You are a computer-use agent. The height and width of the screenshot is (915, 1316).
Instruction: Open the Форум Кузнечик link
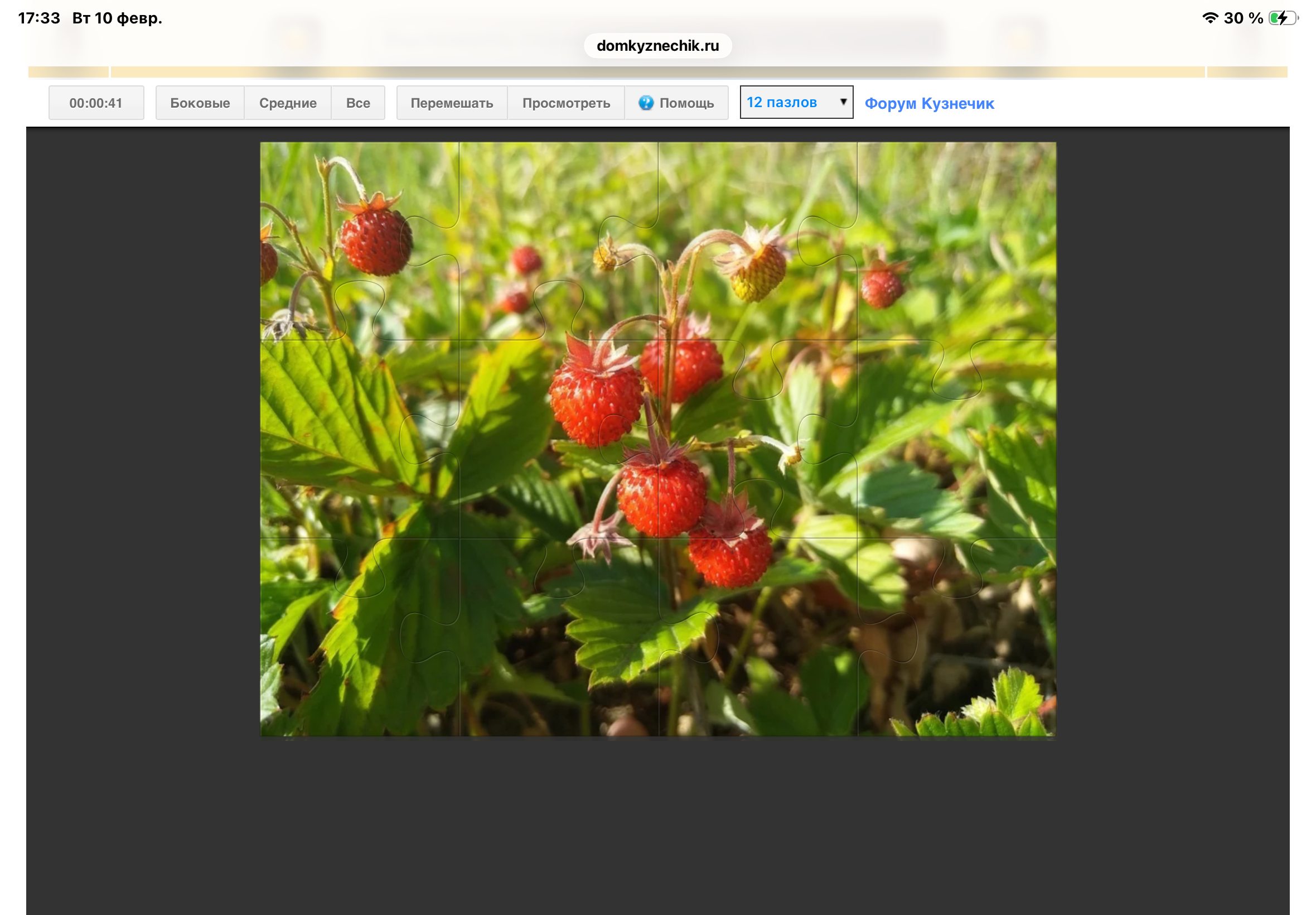(928, 103)
